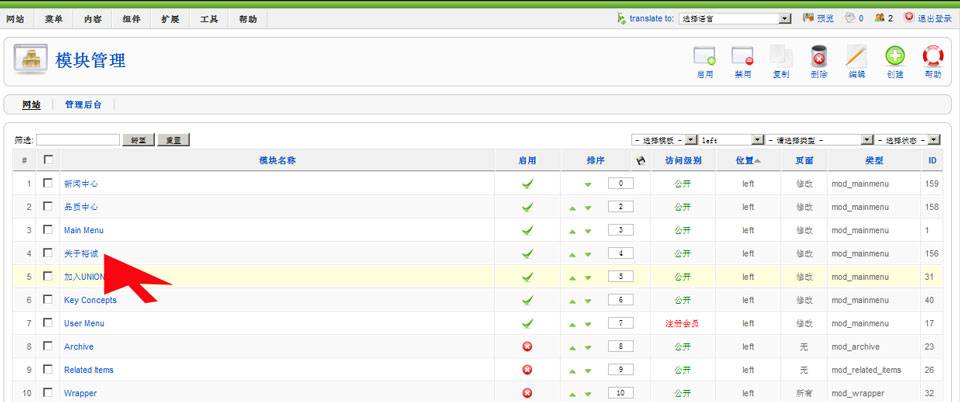960x402 pixels.
Task: Click the 复制 (copy) toolbar icon
Action: tap(781, 57)
